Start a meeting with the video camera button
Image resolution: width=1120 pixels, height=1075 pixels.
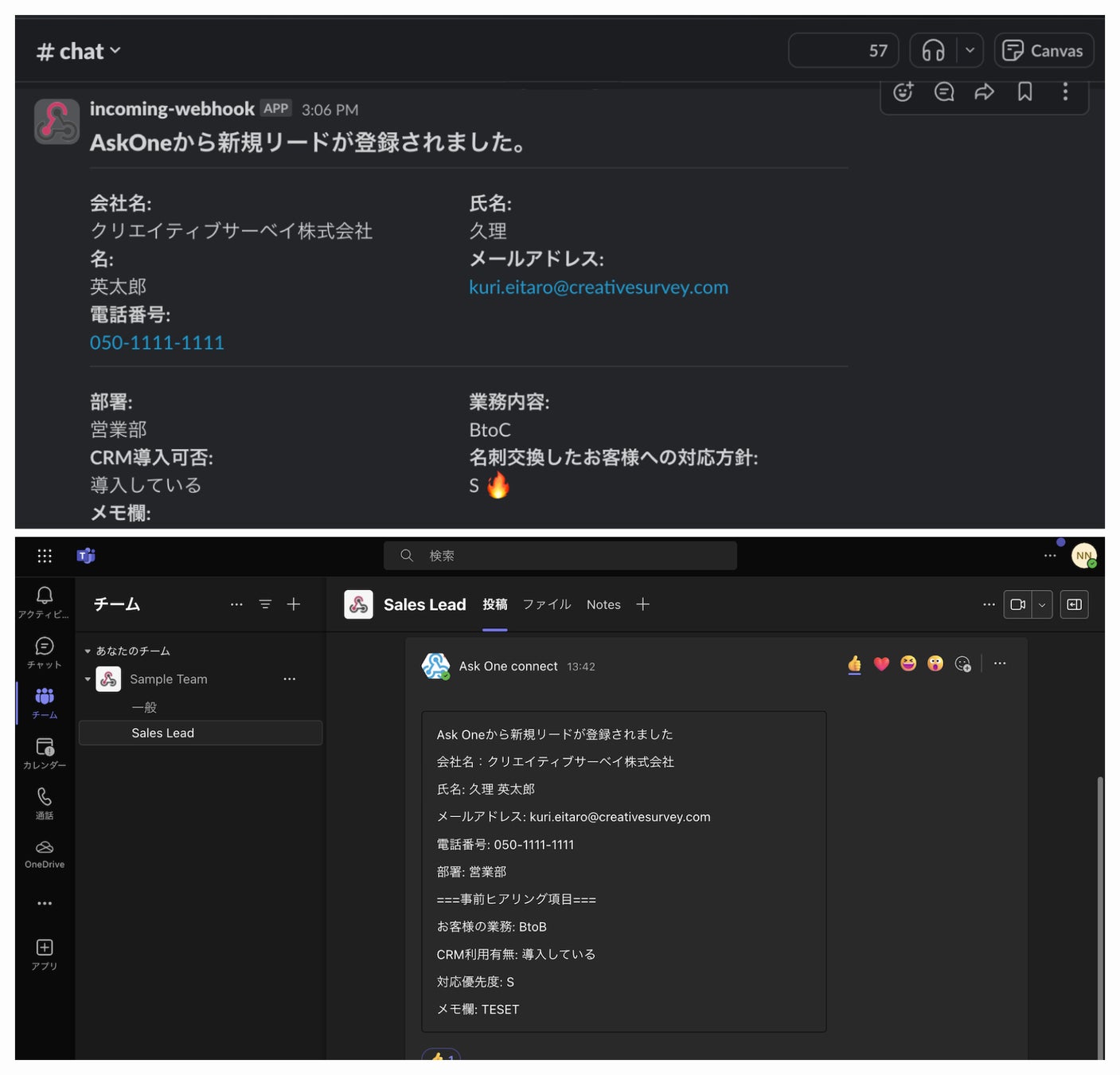click(x=1017, y=604)
